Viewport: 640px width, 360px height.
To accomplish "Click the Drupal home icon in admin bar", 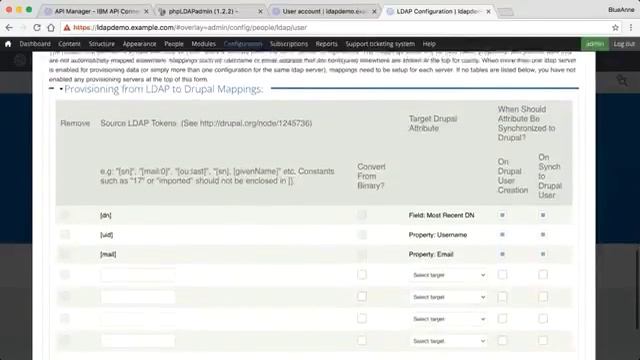I will coord(8,44).
